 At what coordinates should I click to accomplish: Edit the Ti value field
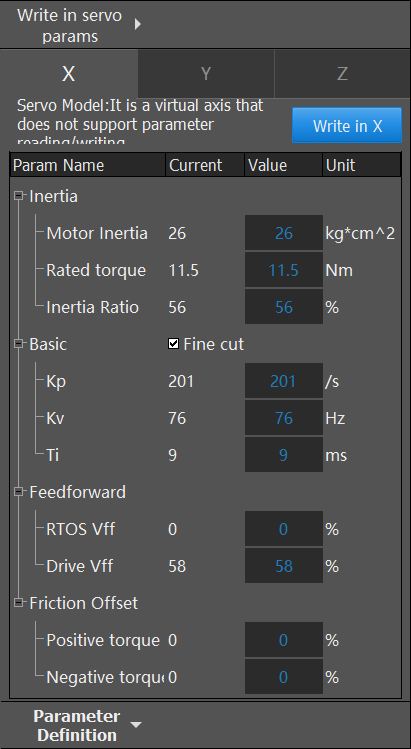(284, 455)
